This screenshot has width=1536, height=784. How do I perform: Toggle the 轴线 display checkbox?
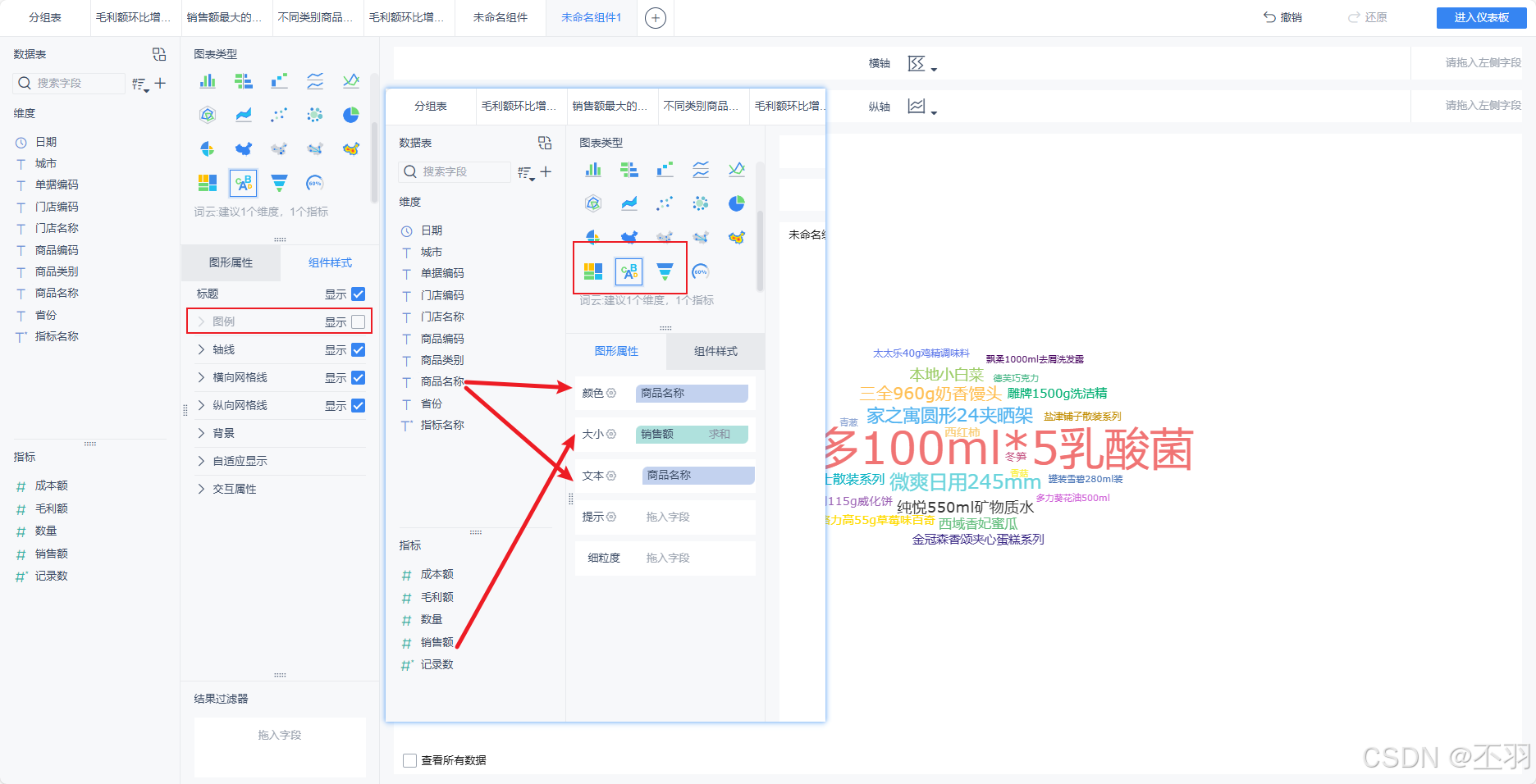359,349
